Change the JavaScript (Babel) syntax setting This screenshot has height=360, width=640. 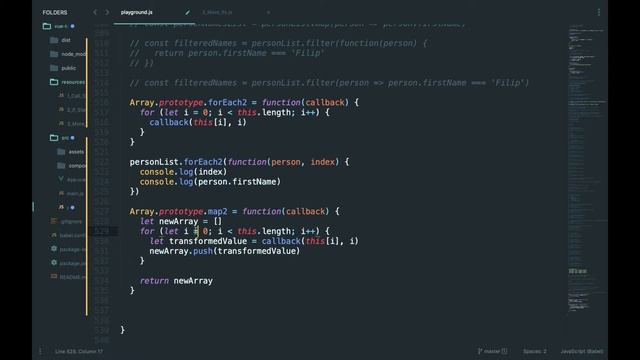582,351
